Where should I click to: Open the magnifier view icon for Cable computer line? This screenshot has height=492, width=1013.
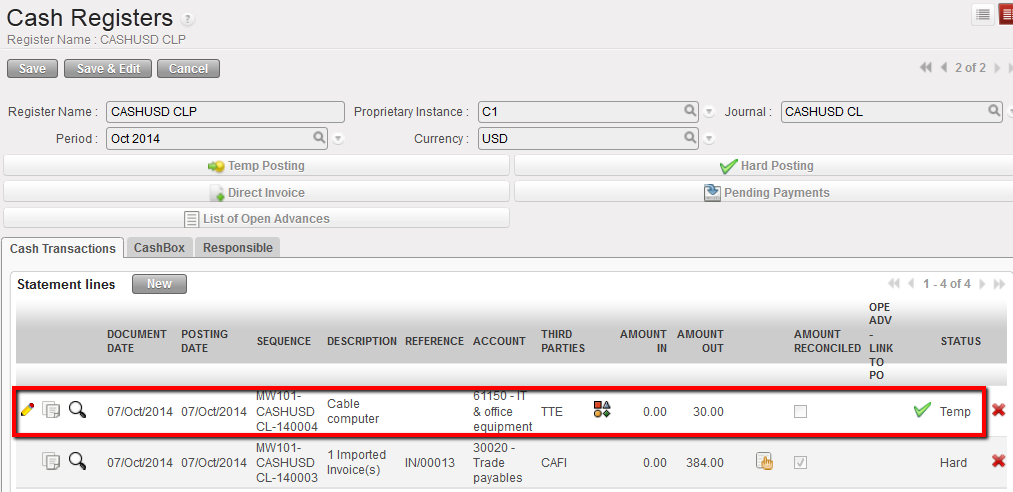point(77,410)
